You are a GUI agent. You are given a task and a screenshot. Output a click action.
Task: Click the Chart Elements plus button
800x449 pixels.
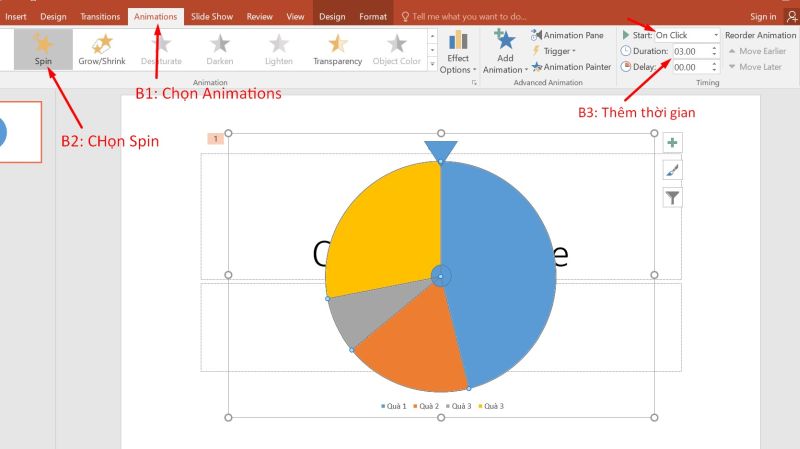pyautogui.click(x=673, y=144)
